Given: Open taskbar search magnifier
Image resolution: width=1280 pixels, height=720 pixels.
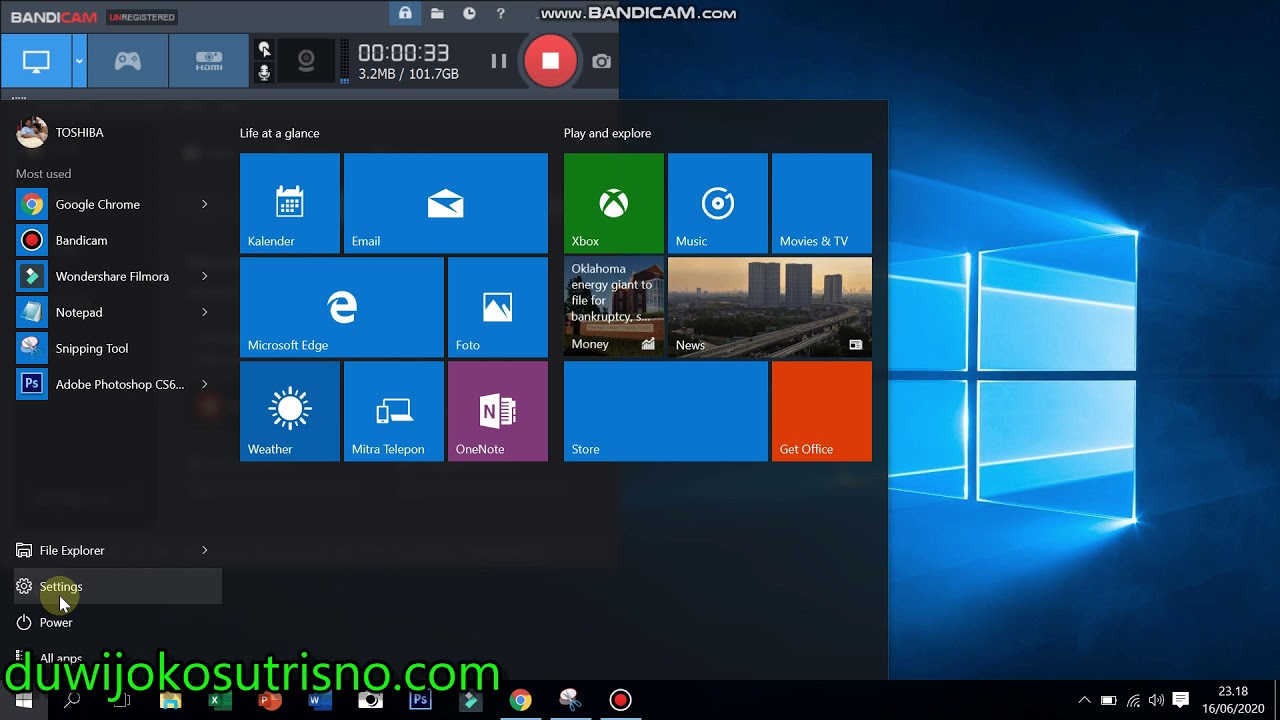Looking at the screenshot, I should pos(72,701).
